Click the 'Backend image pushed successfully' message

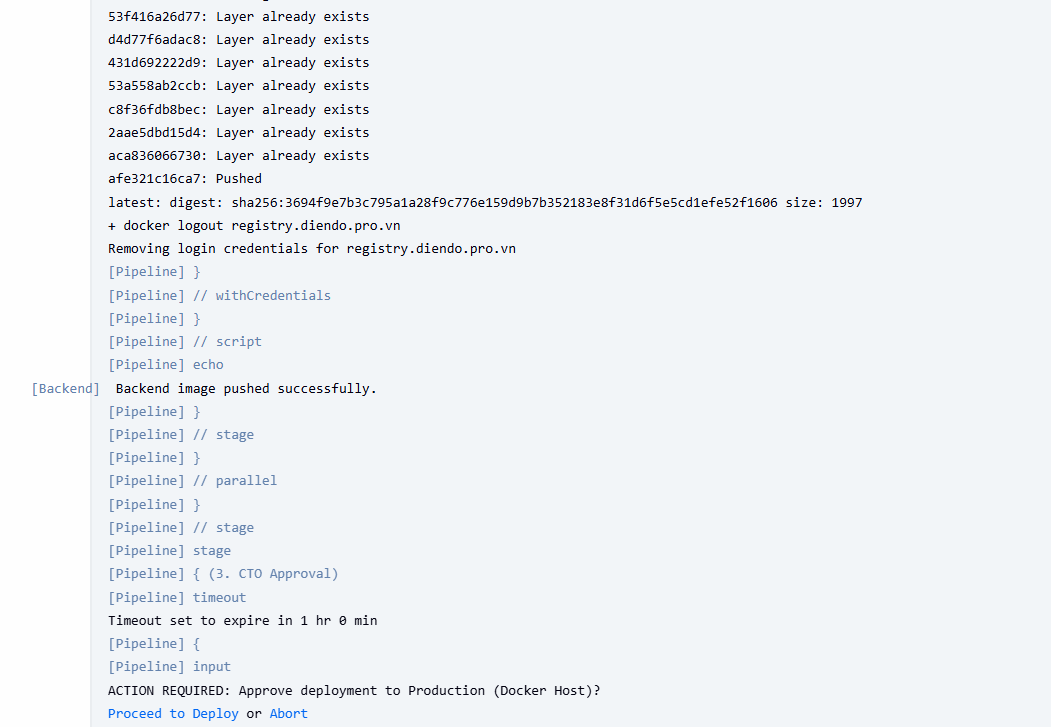[x=246, y=388]
